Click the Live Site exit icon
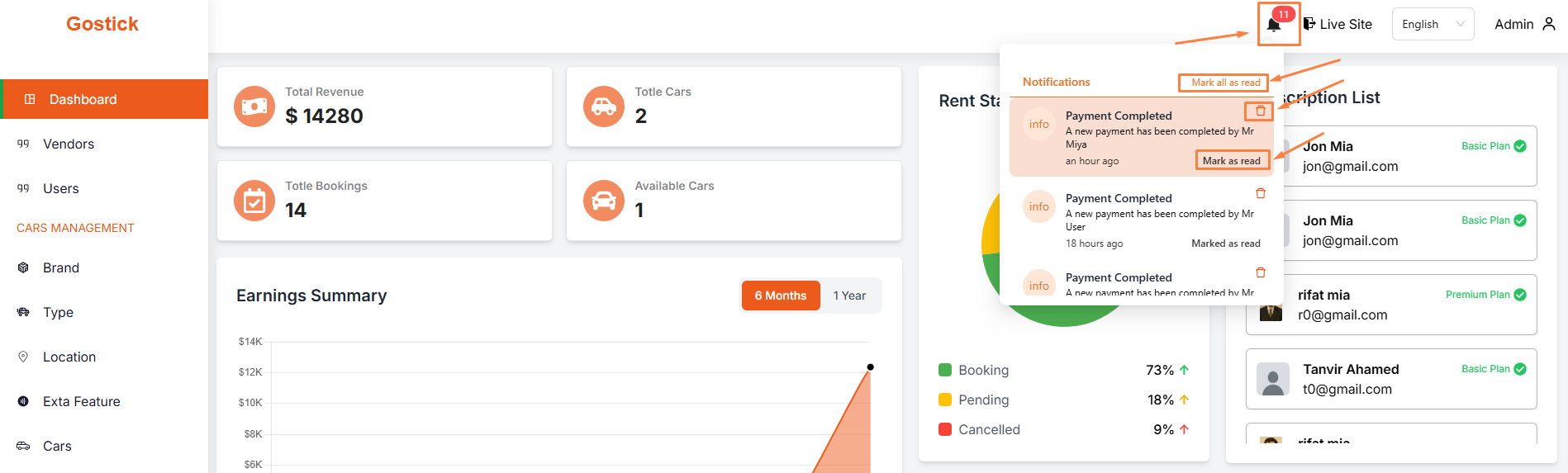This screenshot has height=473, width=1568. click(x=1309, y=24)
